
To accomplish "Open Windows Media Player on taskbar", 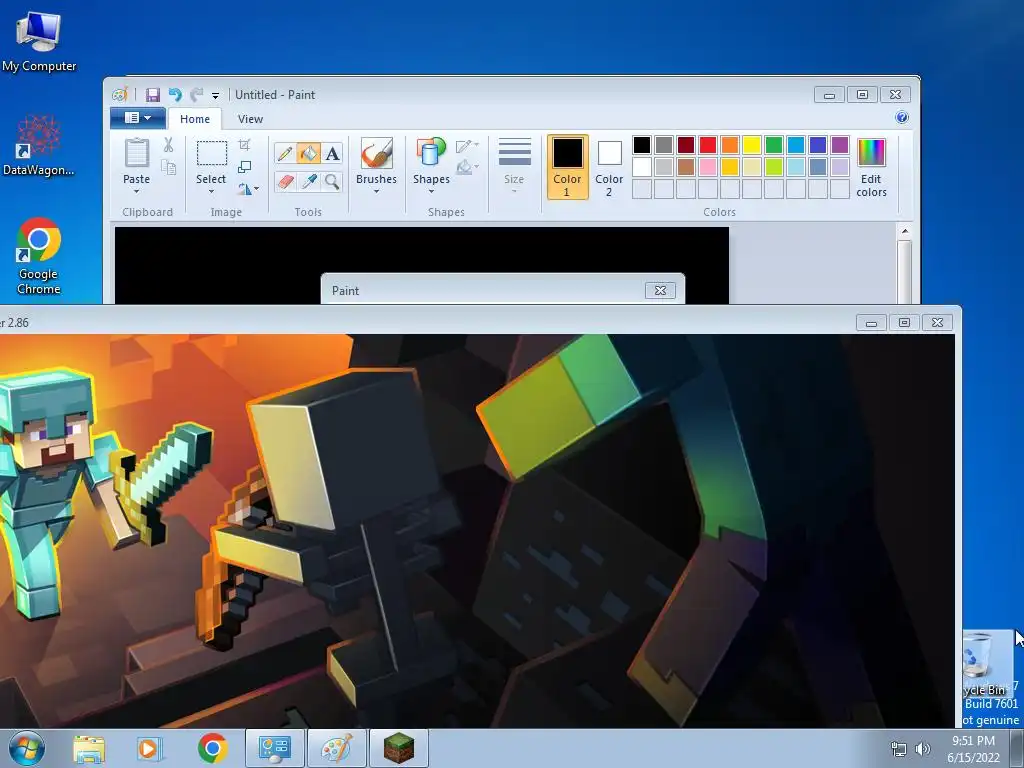I will click(x=149, y=749).
